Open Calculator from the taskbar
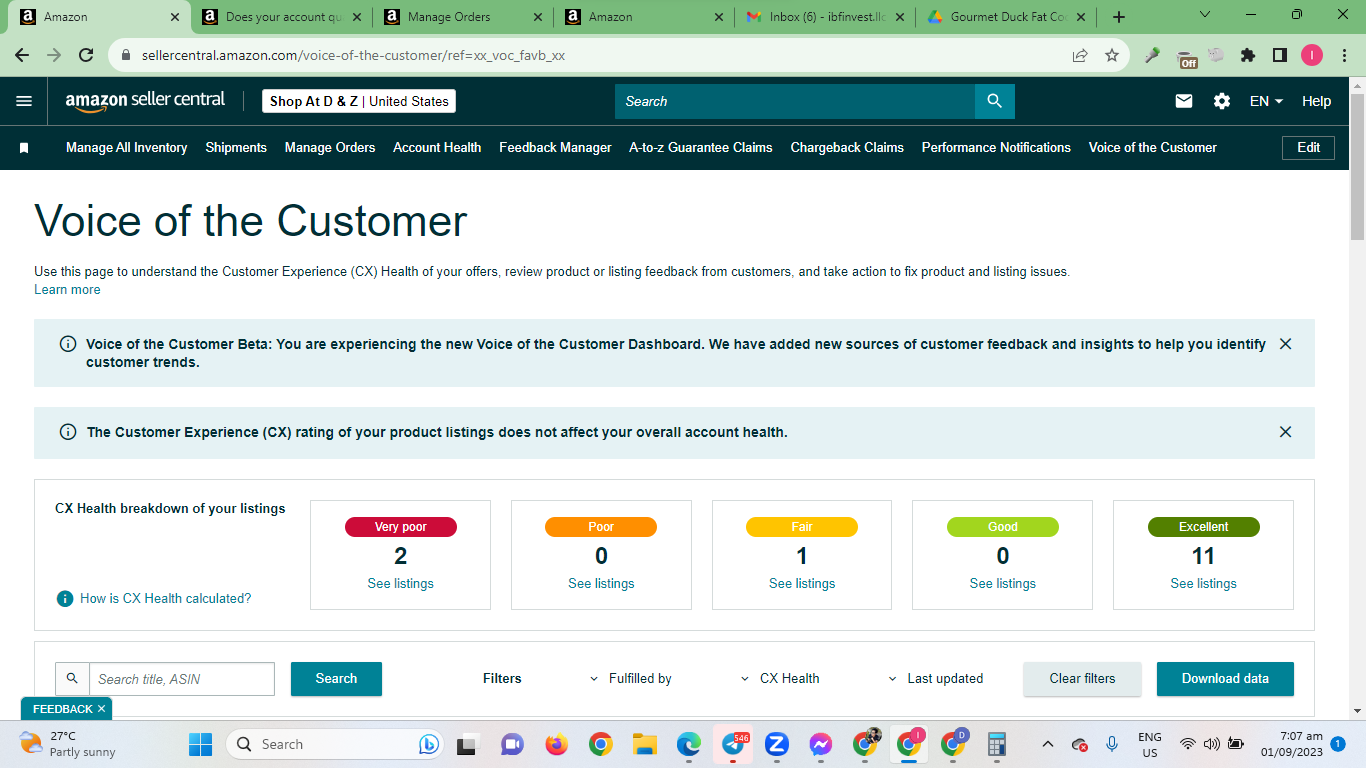The height and width of the screenshot is (768, 1366). [x=996, y=744]
